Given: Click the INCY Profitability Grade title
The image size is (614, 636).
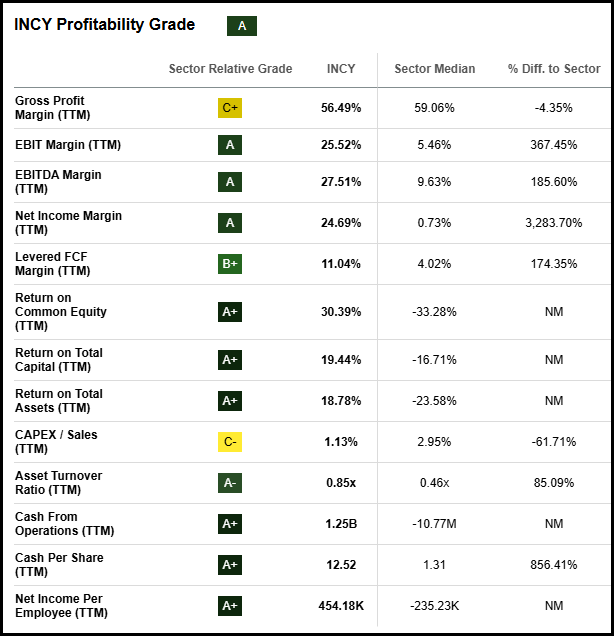Looking at the screenshot, I should coord(105,25).
